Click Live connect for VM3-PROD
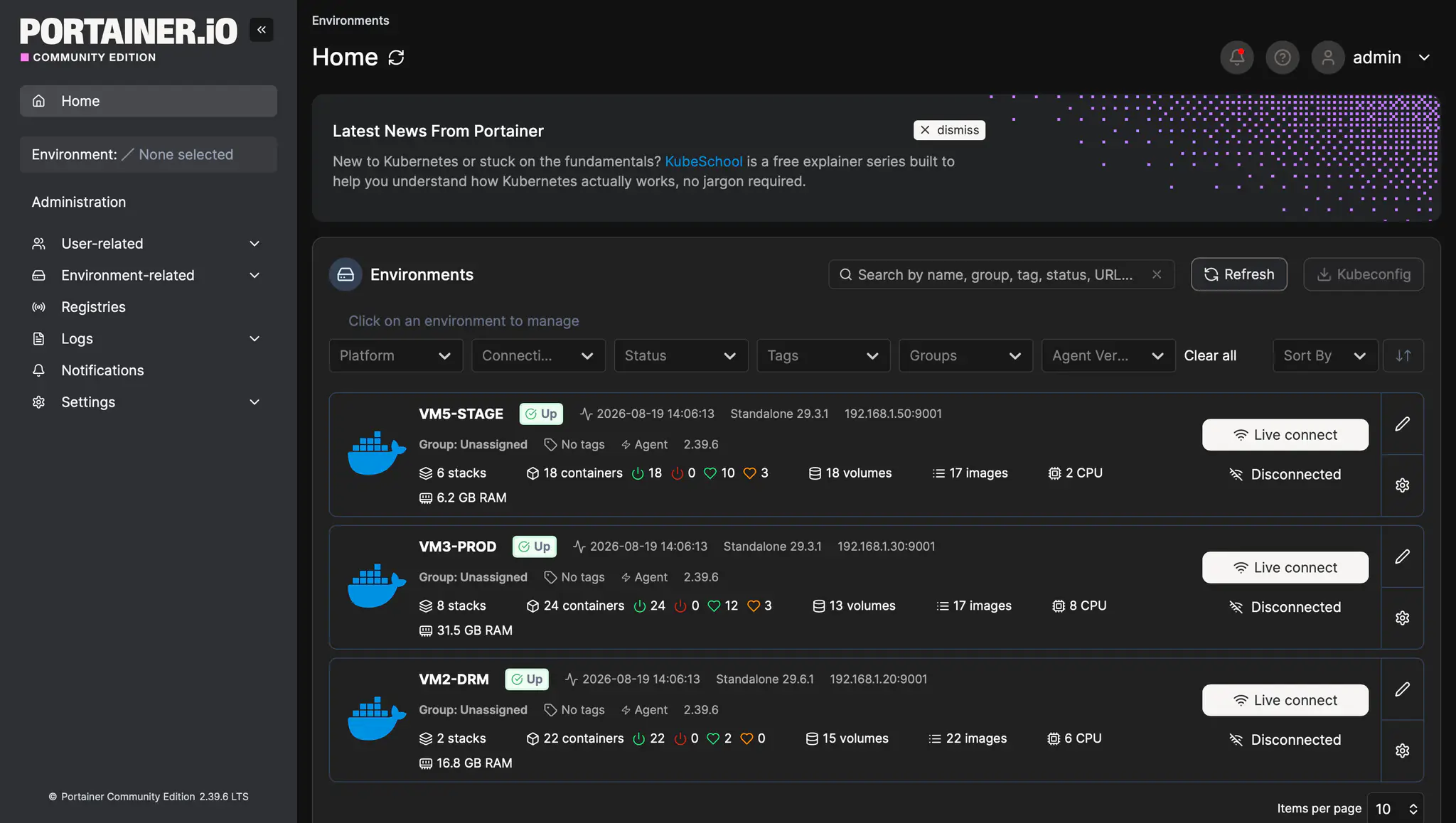Viewport: 1456px width, 823px height. coord(1285,568)
